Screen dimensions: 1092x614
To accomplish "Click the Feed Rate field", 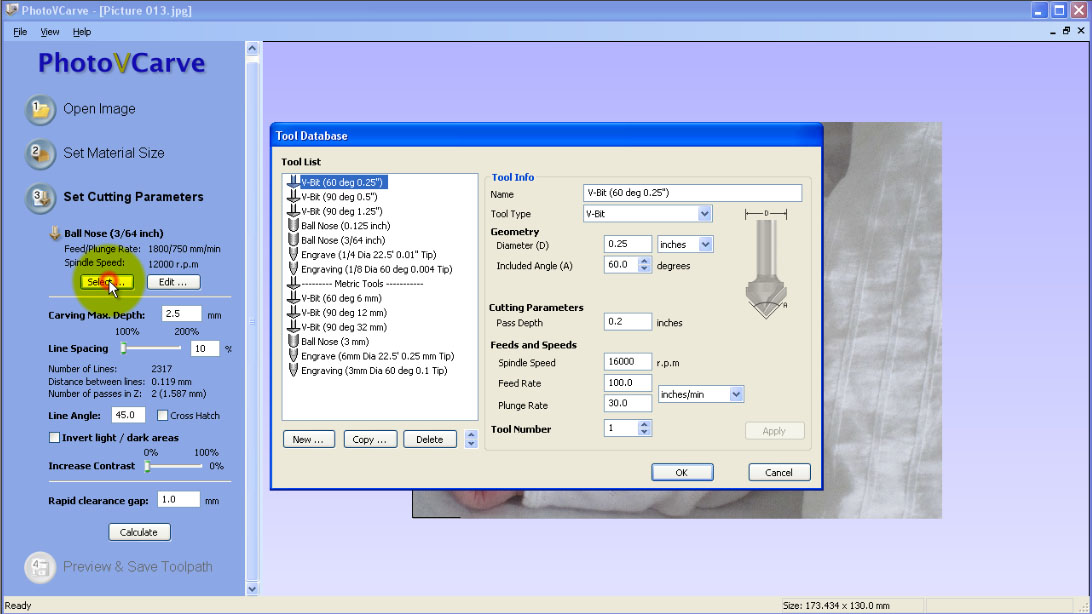I will 627,383.
